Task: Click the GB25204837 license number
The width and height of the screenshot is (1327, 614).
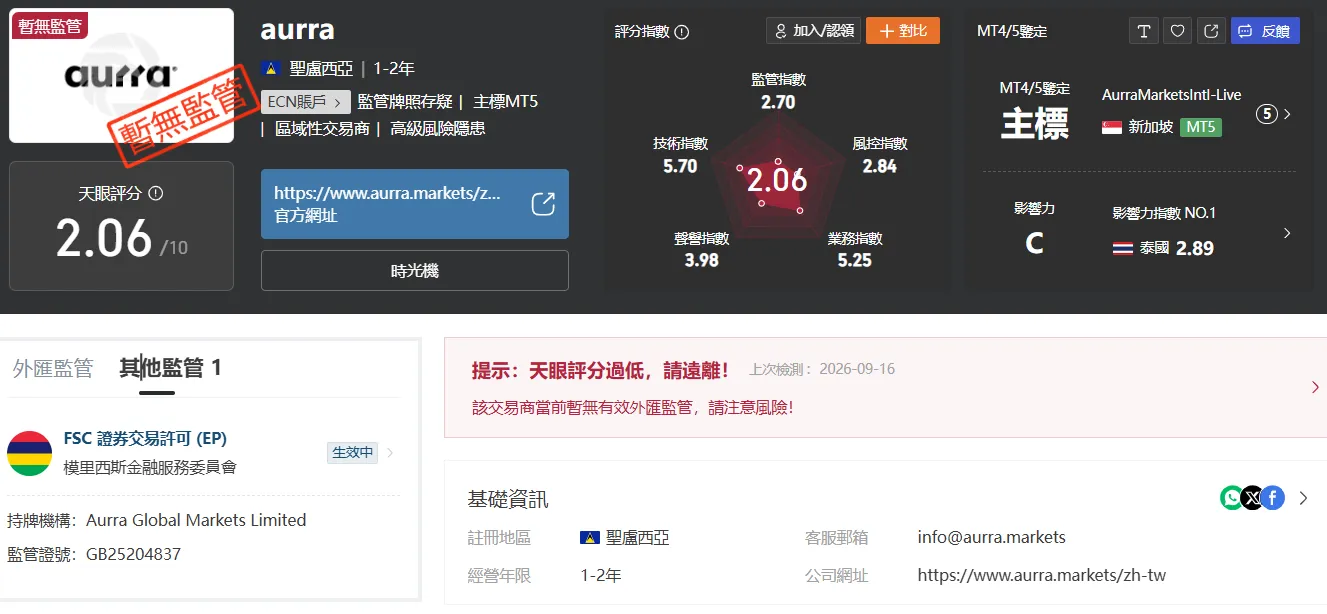Action: coord(133,554)
